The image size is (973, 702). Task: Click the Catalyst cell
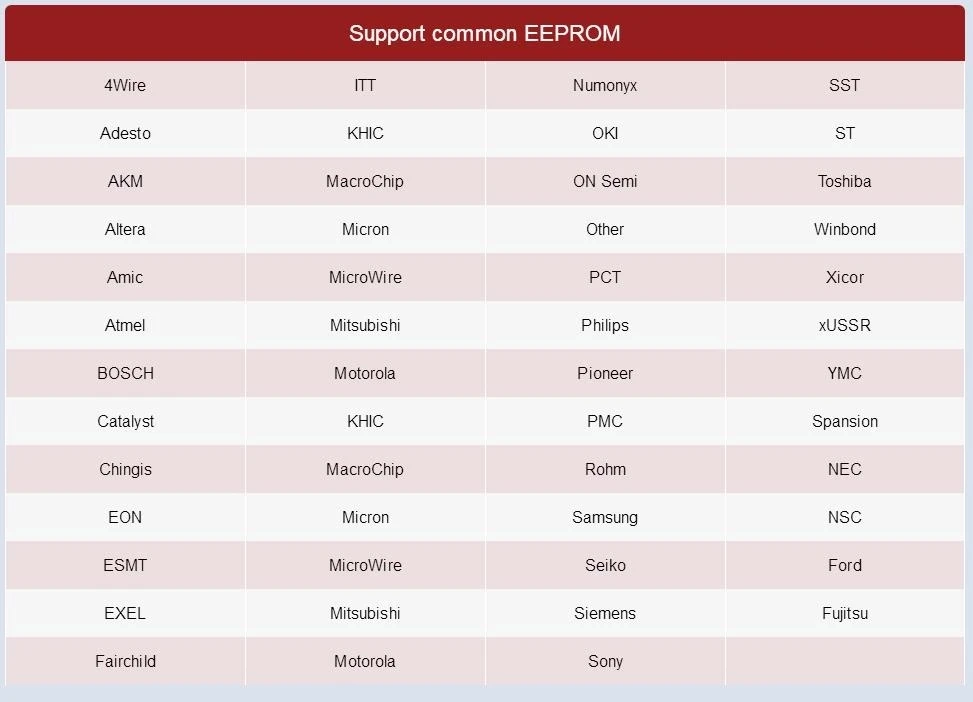pos(125,421)
